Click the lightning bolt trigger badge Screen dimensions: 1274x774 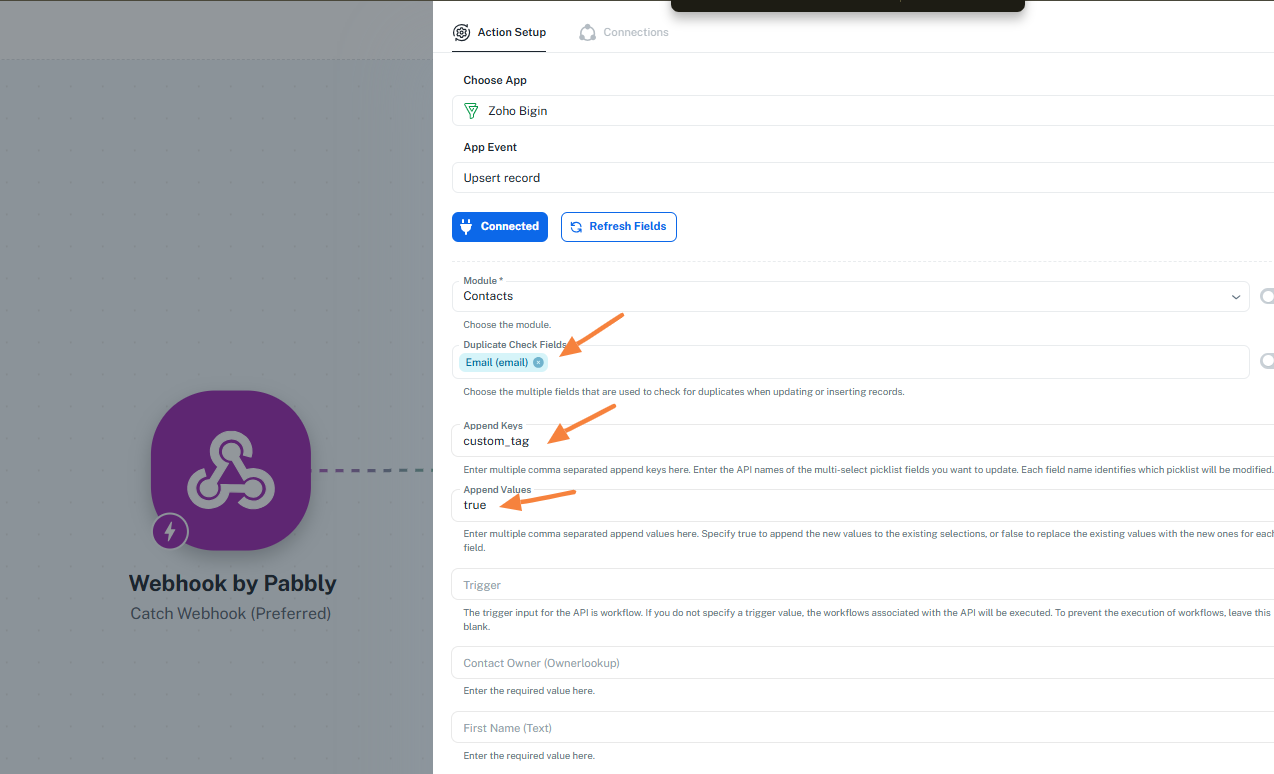coord(170,531)
